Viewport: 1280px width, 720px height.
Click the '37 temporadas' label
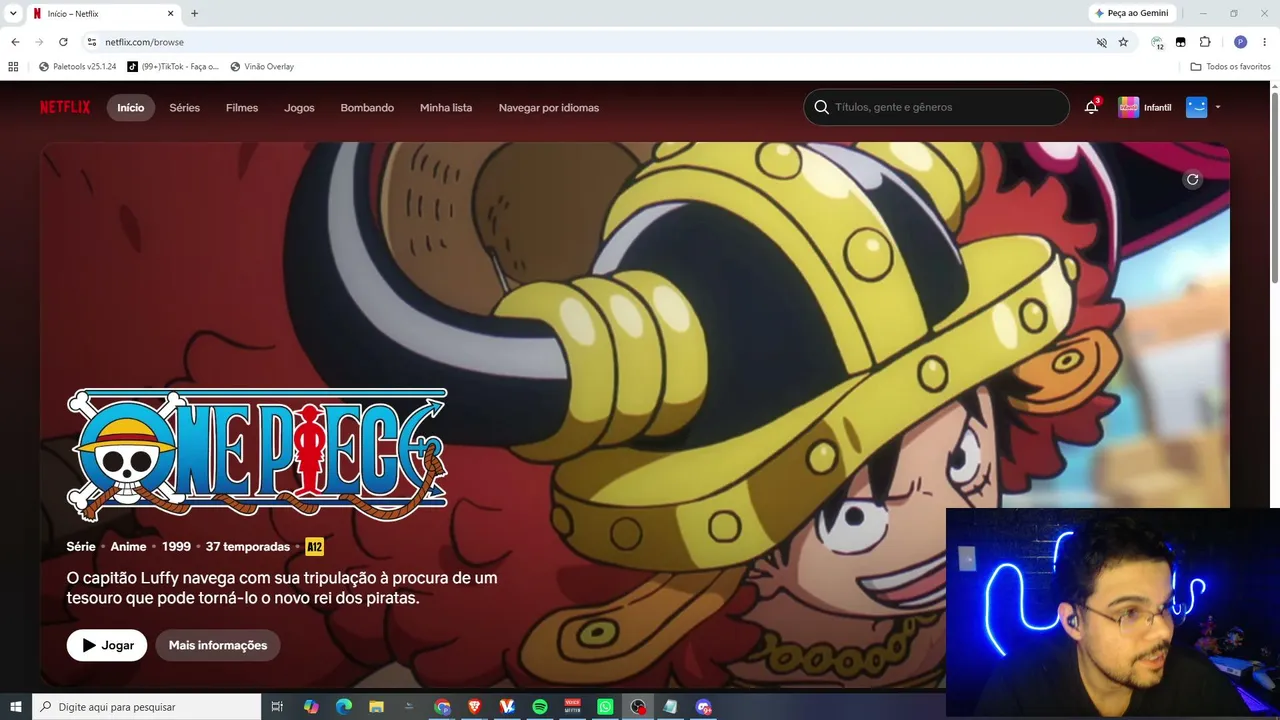(248, 547)
